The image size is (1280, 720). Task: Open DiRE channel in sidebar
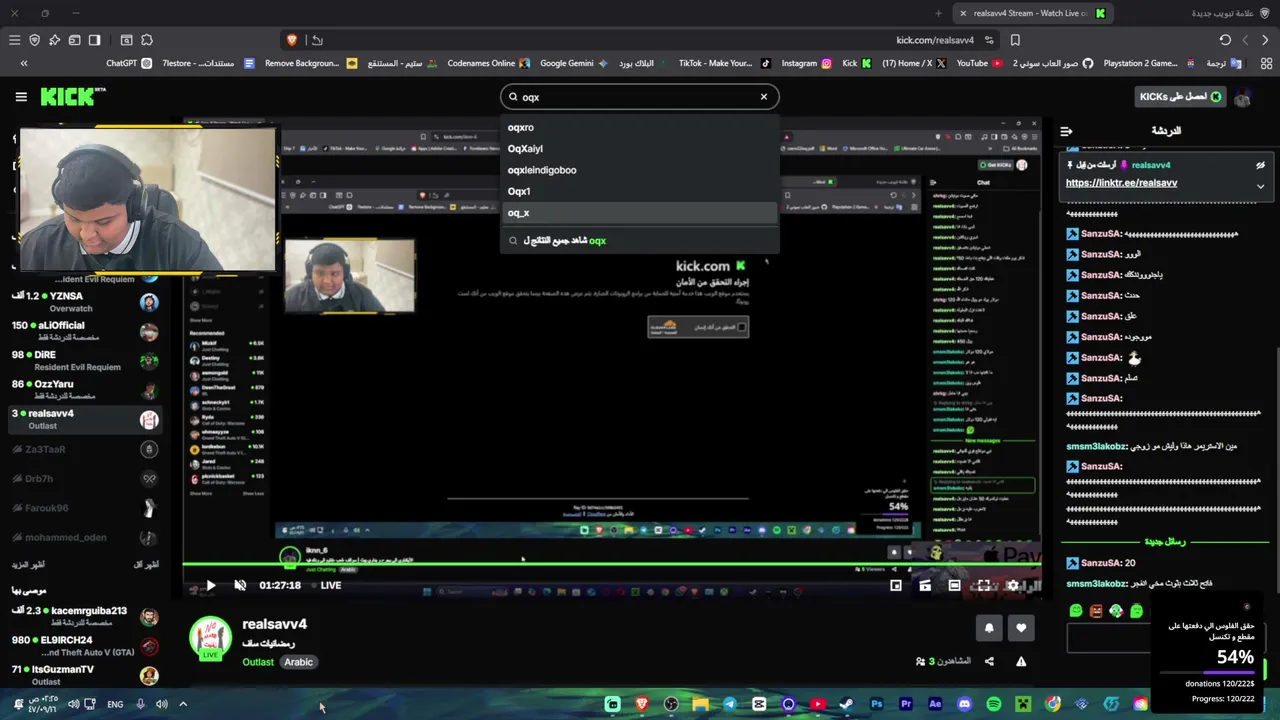(84, 360)
